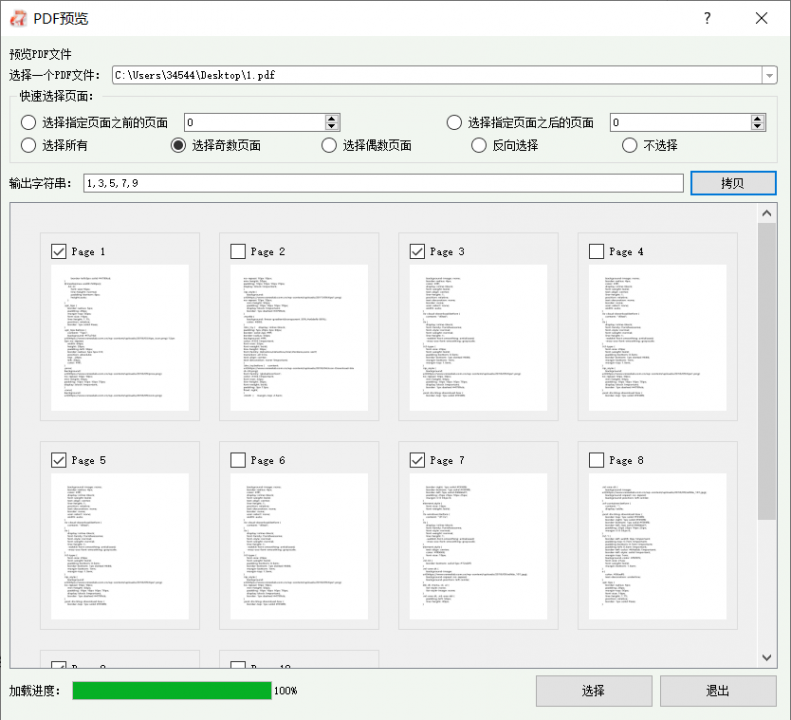Viewport: 791px width, 720px height.
Task: Open the Page 2 thumbnail preview
Action: pyautogui.click(x=299, y=338)
